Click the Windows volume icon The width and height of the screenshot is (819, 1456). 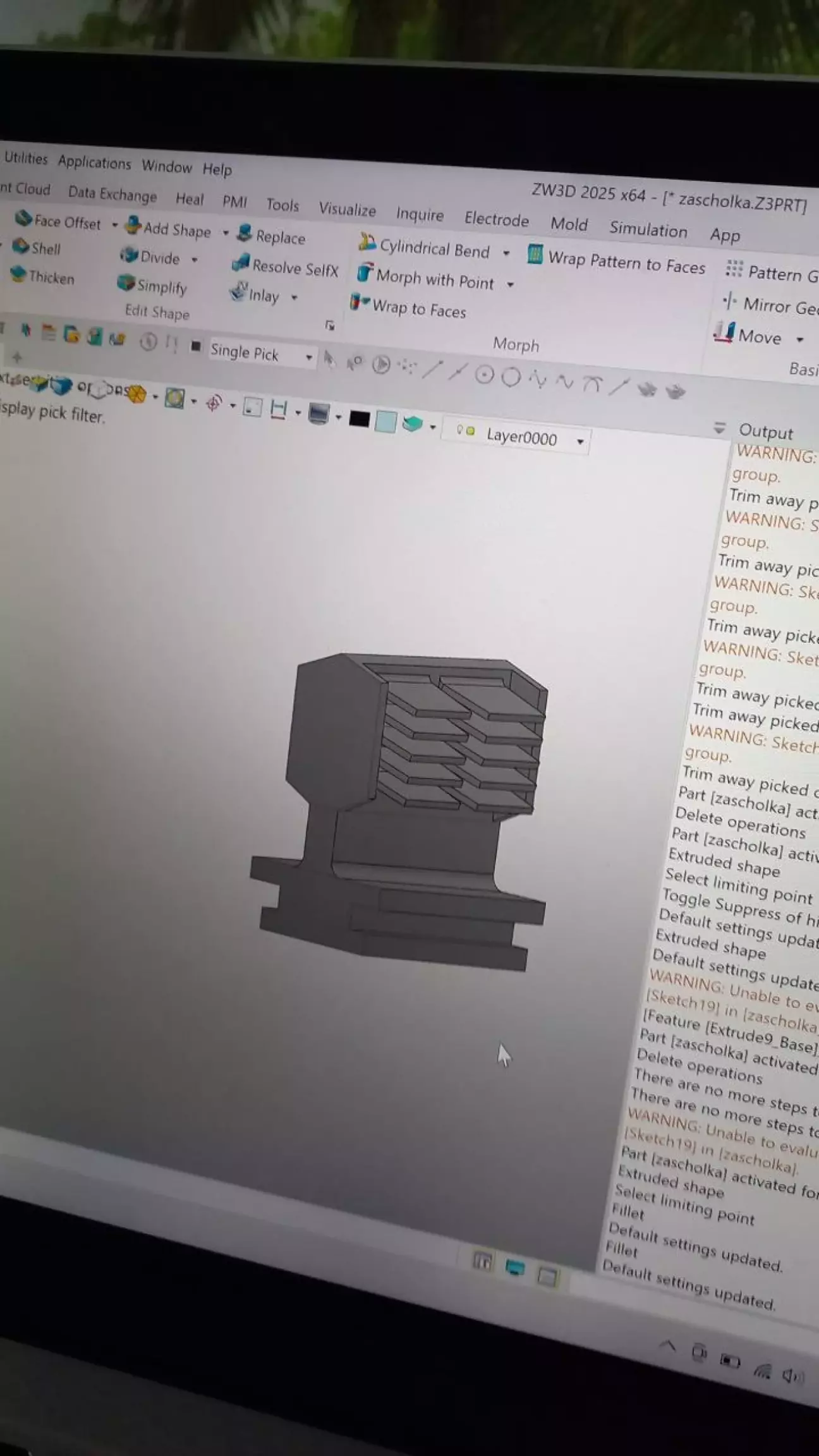(791, 1375)
